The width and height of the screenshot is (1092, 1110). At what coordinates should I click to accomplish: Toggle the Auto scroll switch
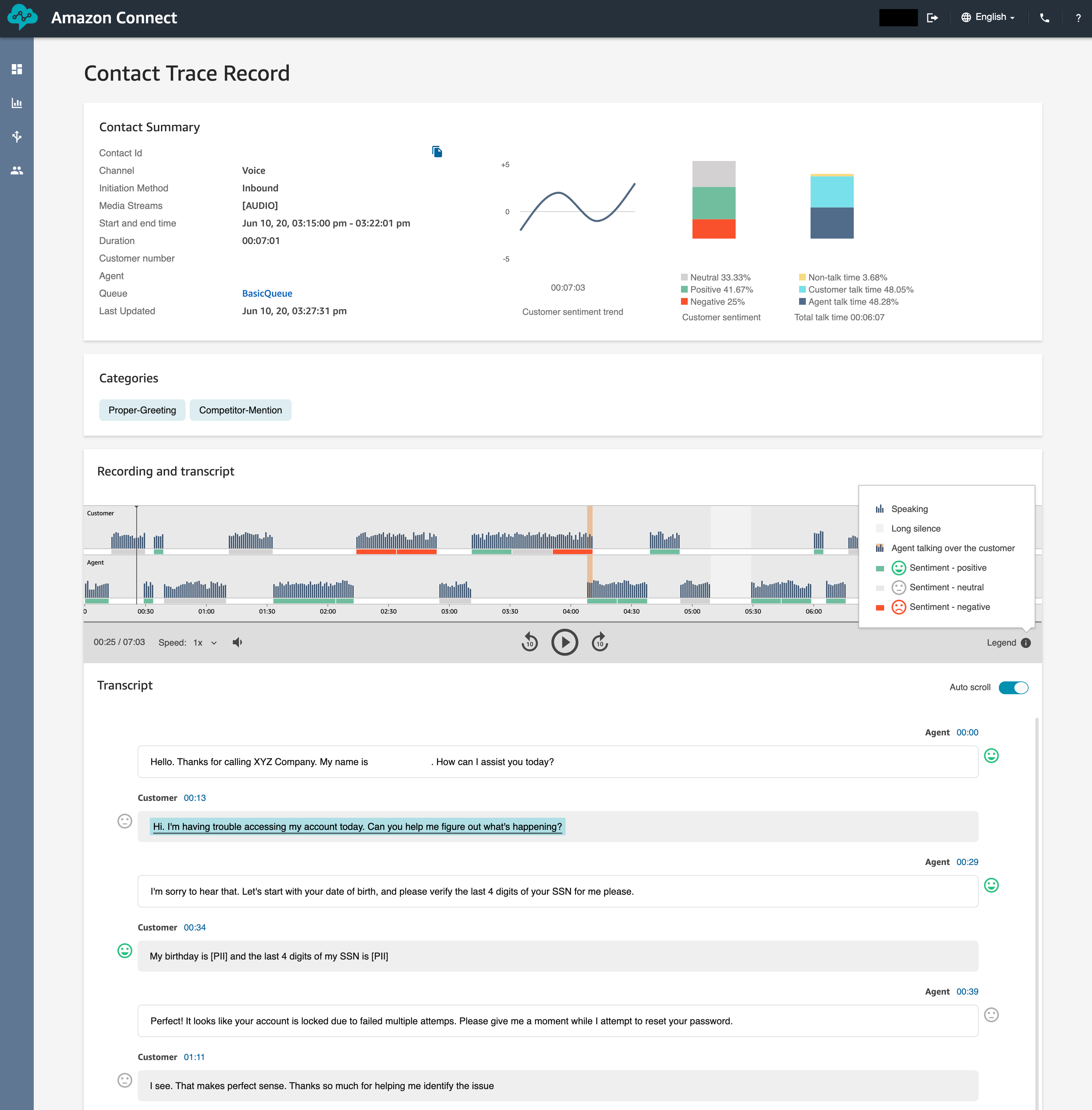(x=1013, y=688)
